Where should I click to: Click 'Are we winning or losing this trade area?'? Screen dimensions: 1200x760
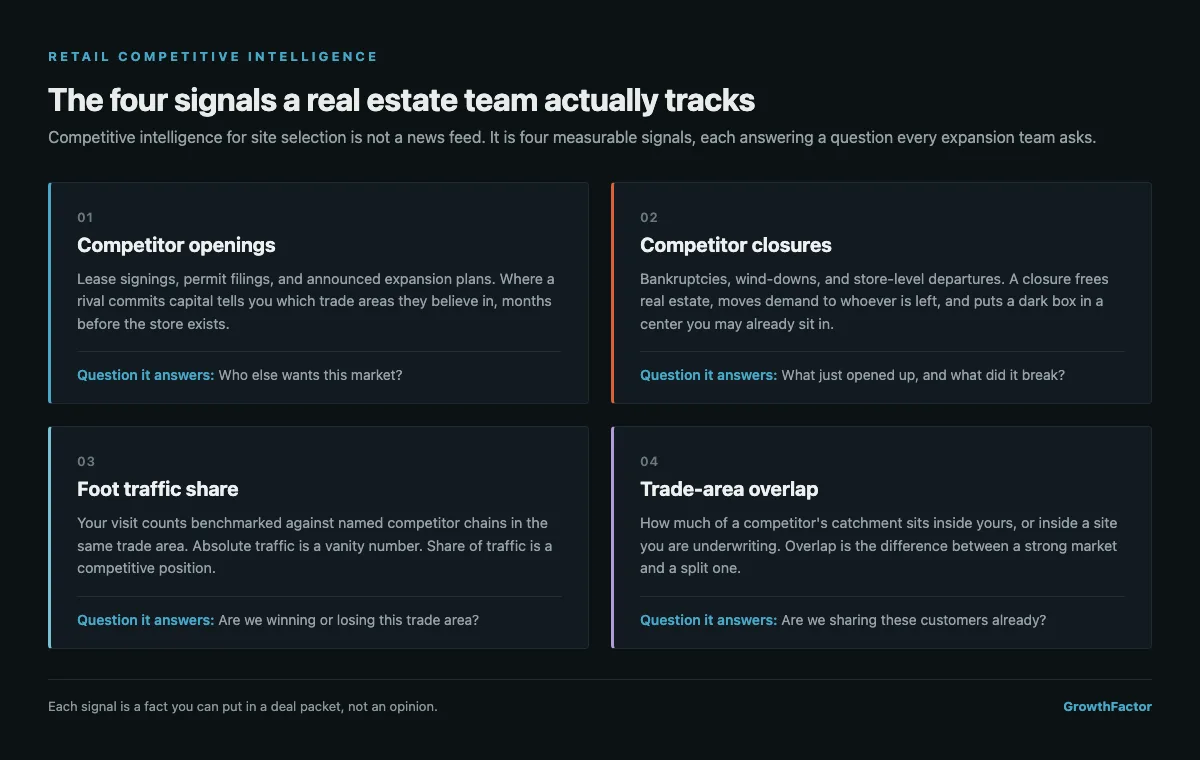pos(348,620)
